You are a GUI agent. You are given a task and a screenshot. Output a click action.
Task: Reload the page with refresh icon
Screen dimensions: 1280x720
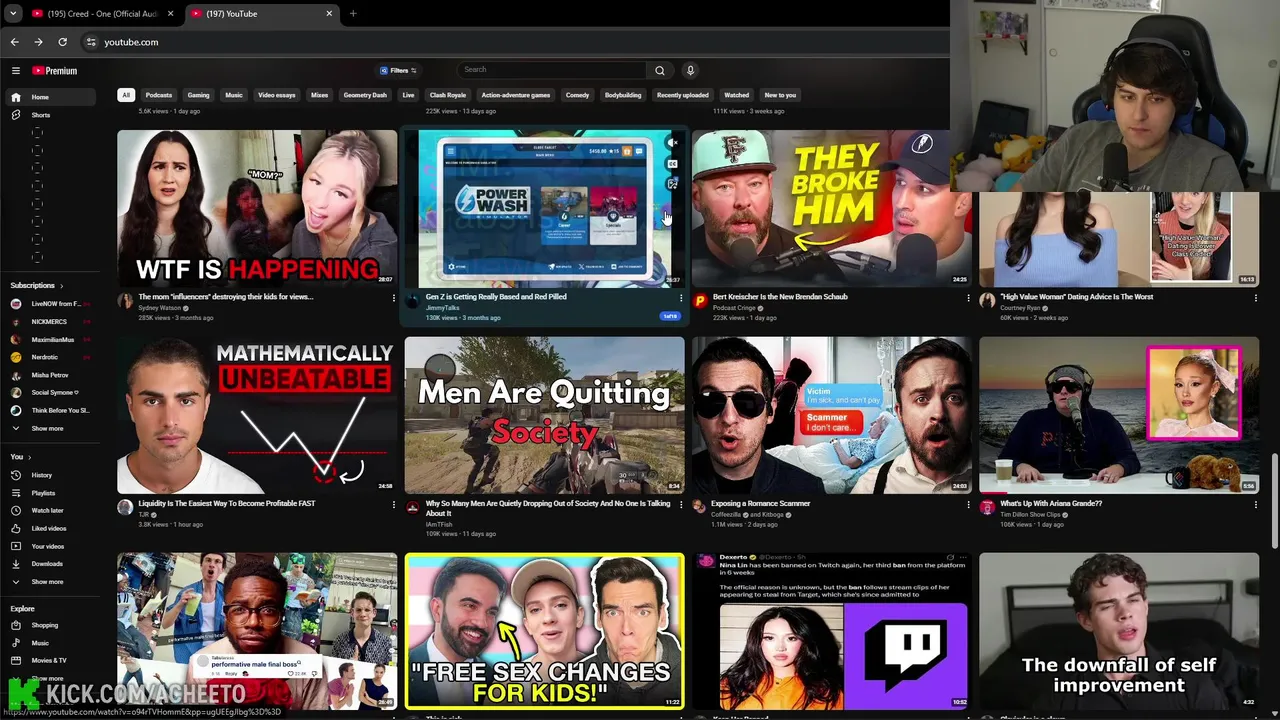pyautogui.click(x=62, y=42)
